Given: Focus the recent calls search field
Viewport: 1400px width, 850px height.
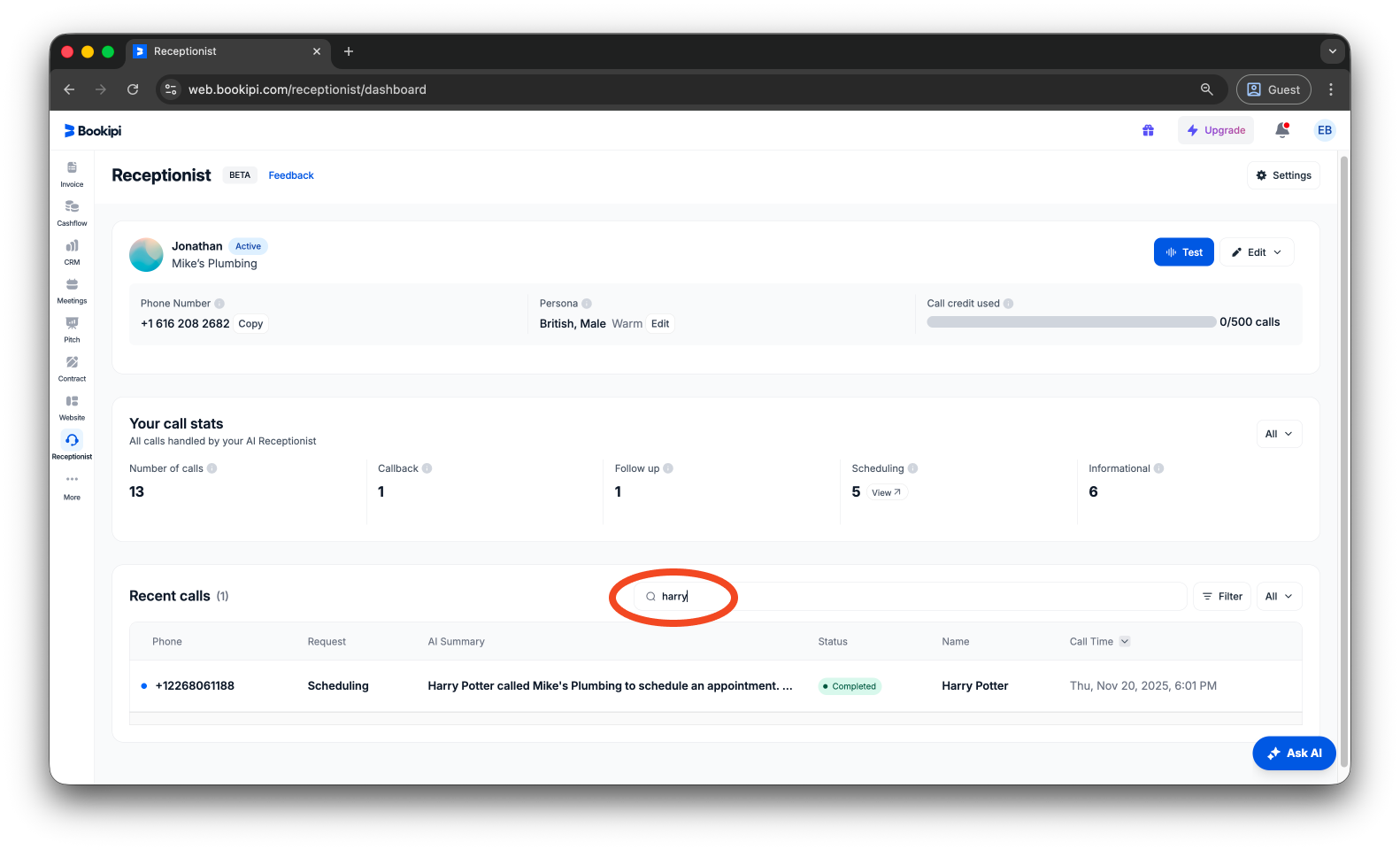Looking at the screenshot, I should pyautogui.click(x=910, y=597).
